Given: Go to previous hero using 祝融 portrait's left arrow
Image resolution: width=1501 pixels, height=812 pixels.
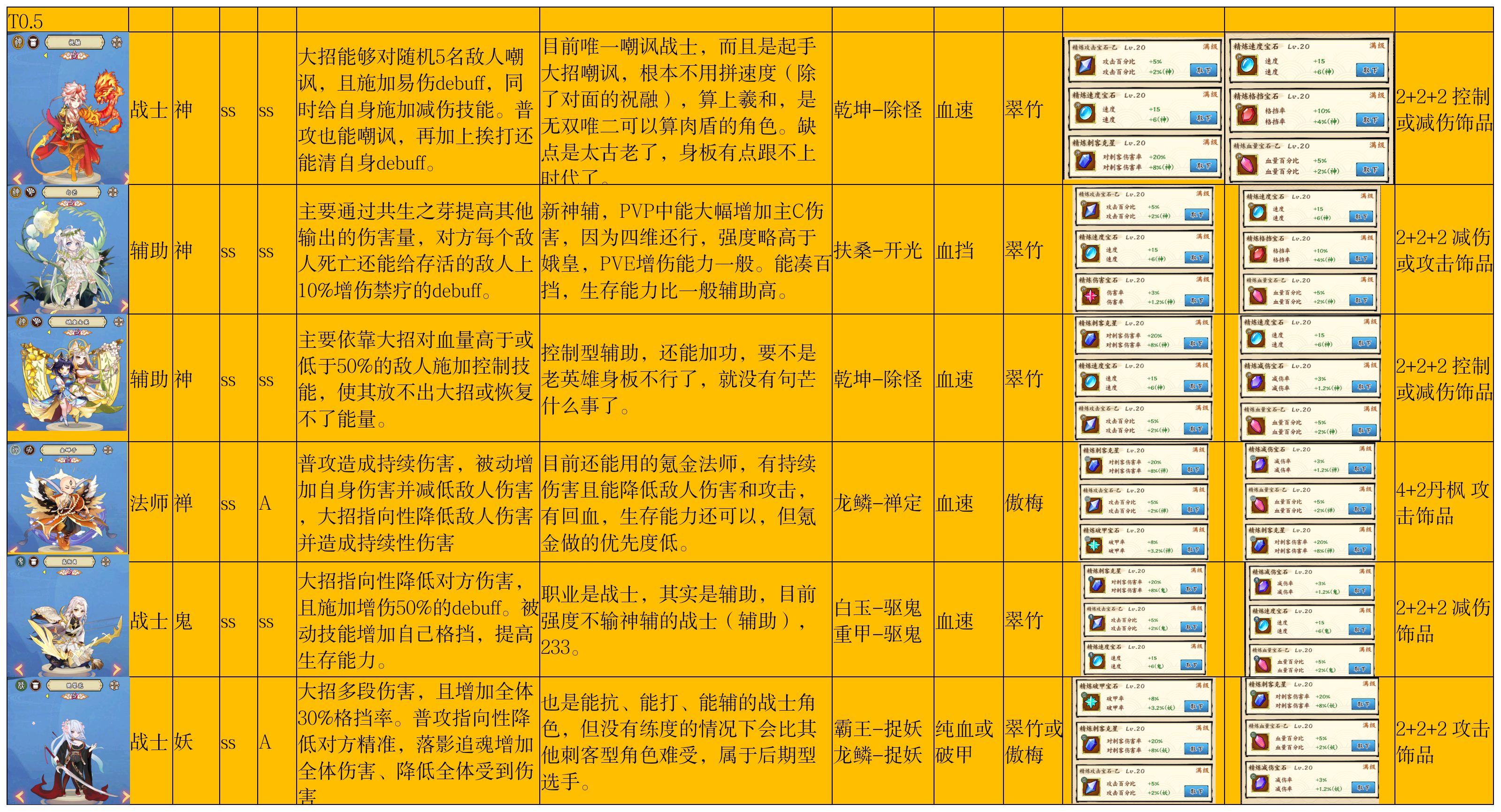Looking at the screenshot, I should tap(17, 178).
